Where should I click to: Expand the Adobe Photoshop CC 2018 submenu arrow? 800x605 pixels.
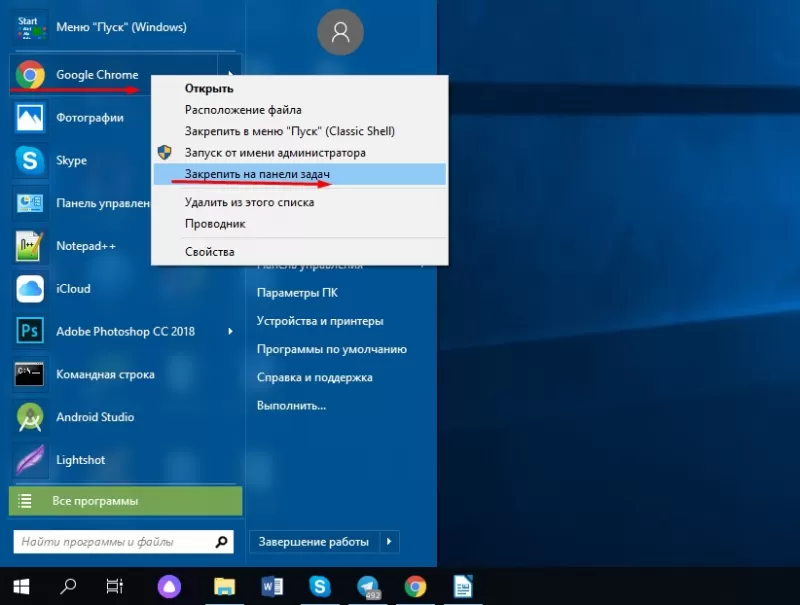[x=231, y=332]
